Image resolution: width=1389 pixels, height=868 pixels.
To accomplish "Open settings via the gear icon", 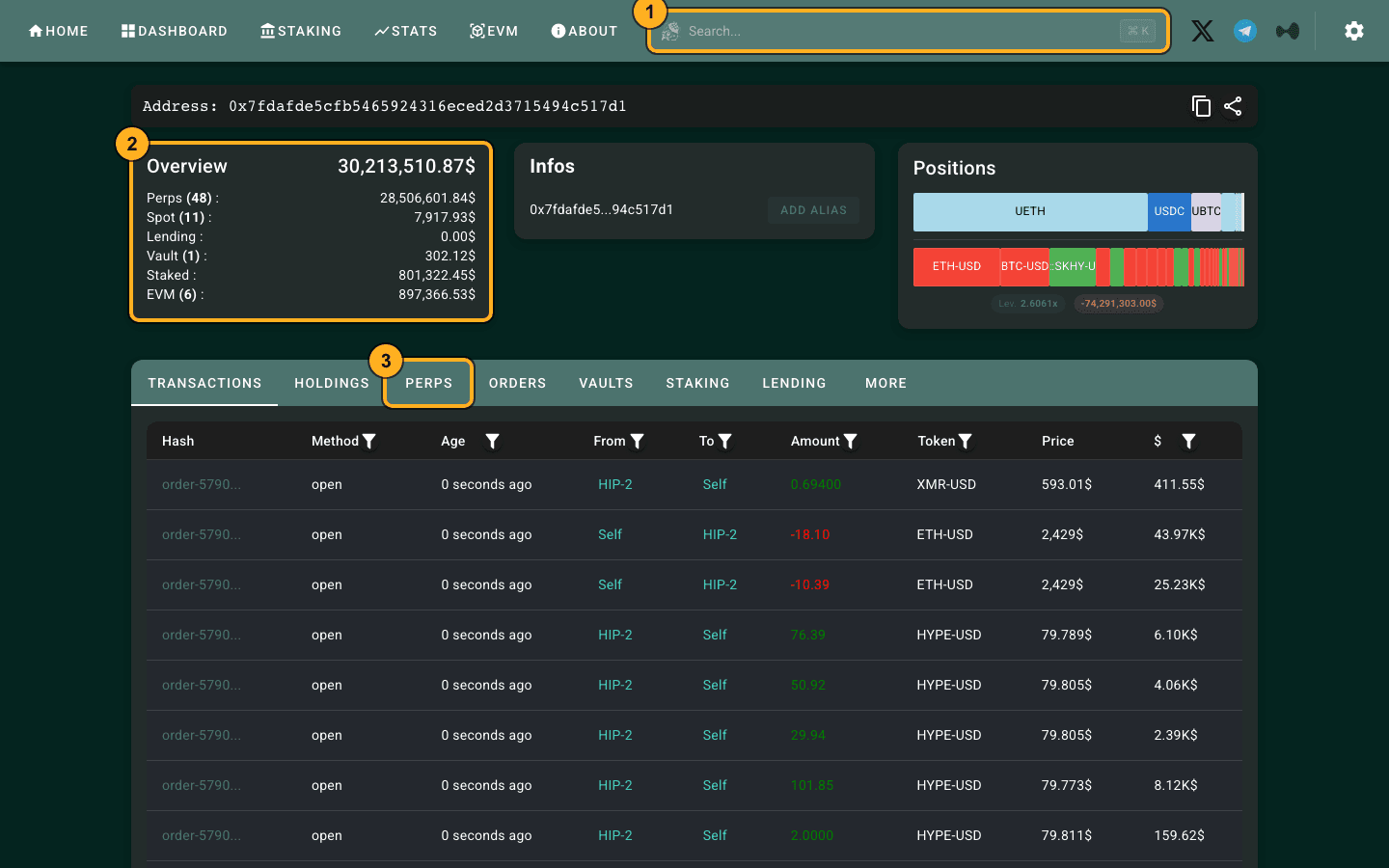I will (x=1354, y=31).
